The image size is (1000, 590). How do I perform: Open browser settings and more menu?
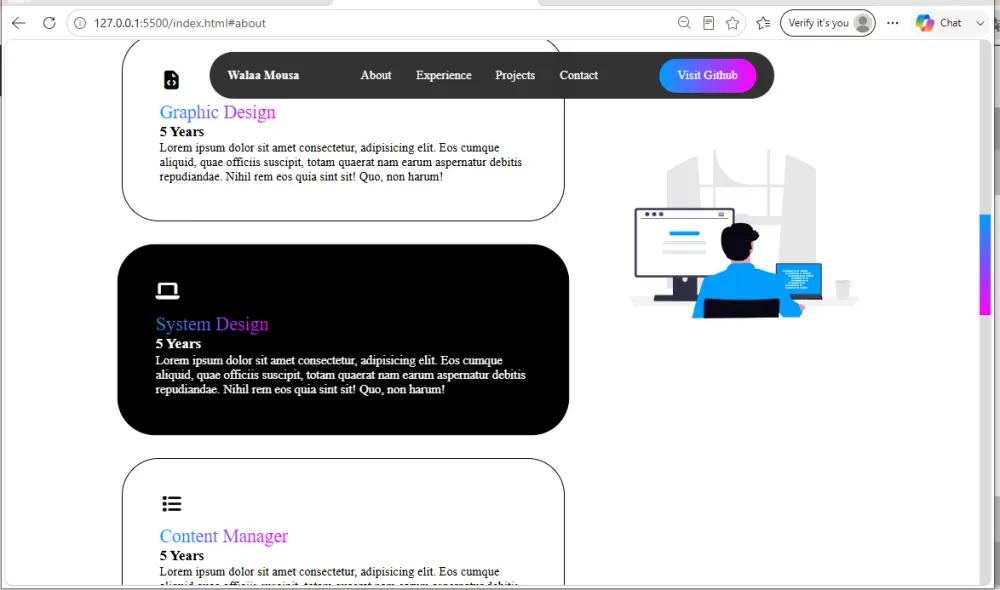point(892,23)
